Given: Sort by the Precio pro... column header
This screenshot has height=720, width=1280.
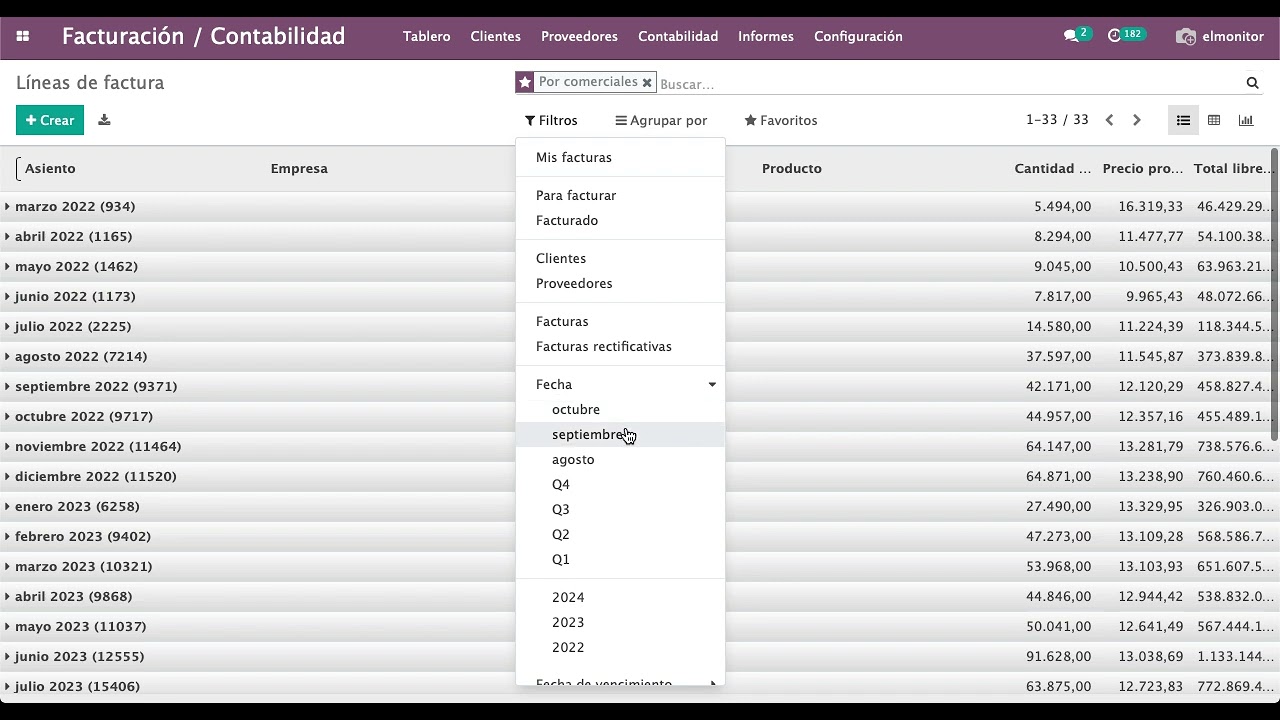Looking at the screenshot, I should click(x=1143, y=168).
